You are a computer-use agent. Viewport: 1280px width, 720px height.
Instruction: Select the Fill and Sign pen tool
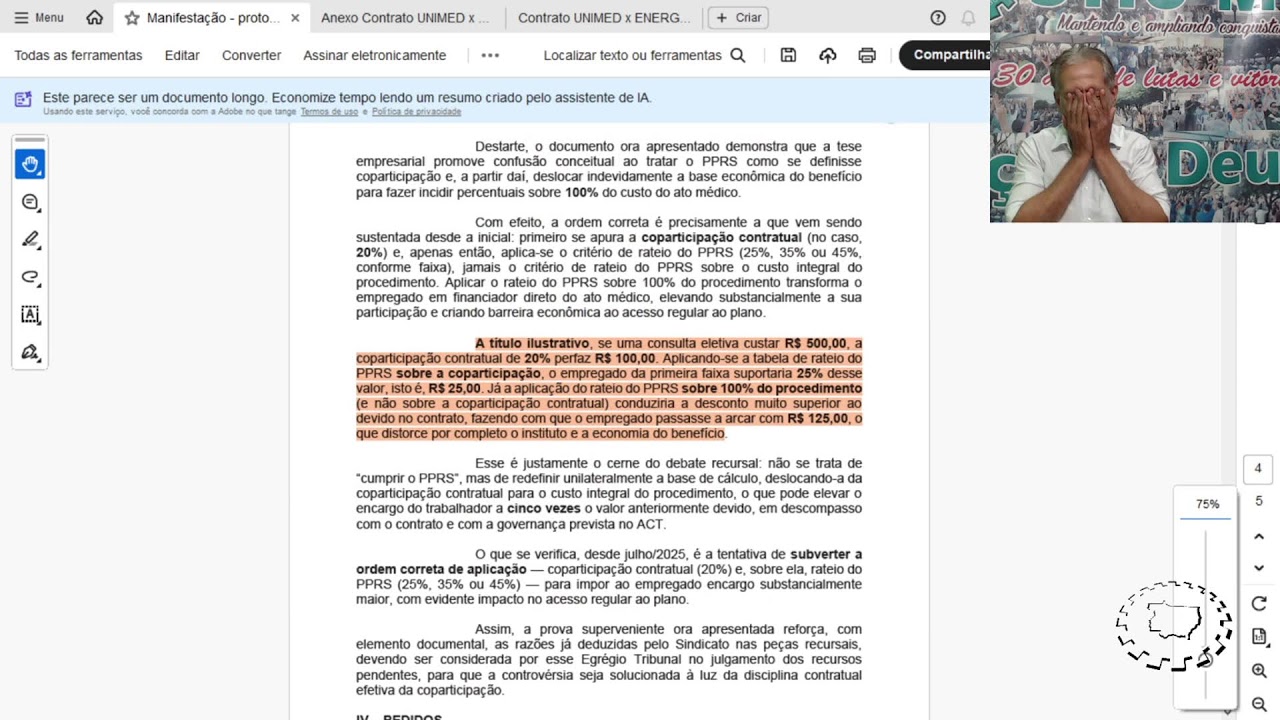30,352
